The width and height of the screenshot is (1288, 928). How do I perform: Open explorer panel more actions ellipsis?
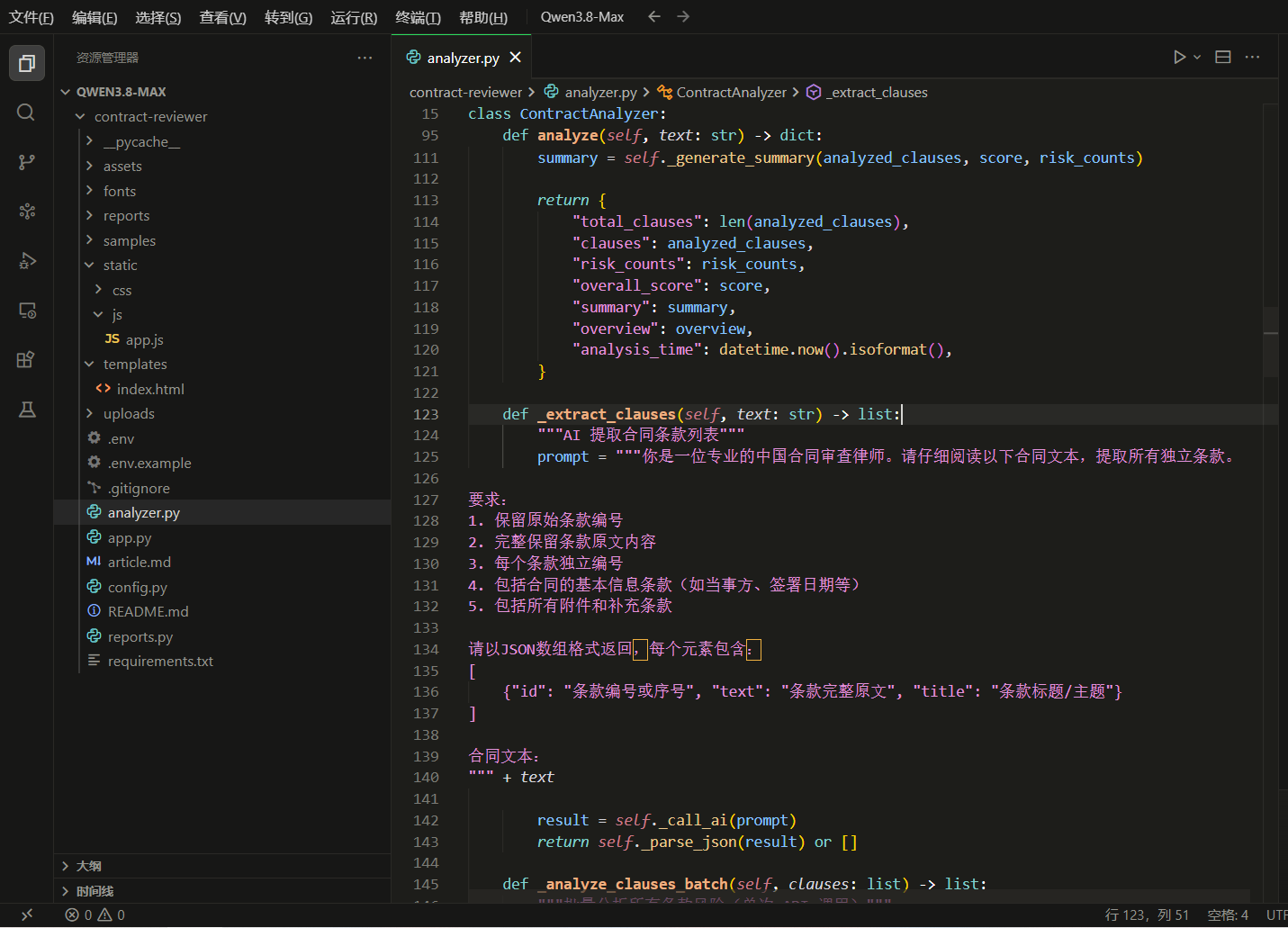pyautogui.click(x=365, y=58)
